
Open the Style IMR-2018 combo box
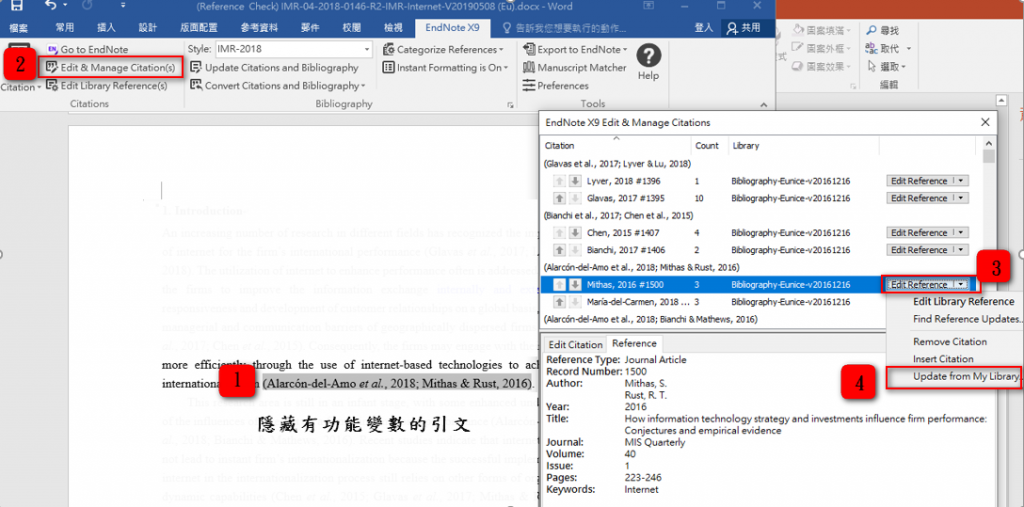(x=293, y=49)
